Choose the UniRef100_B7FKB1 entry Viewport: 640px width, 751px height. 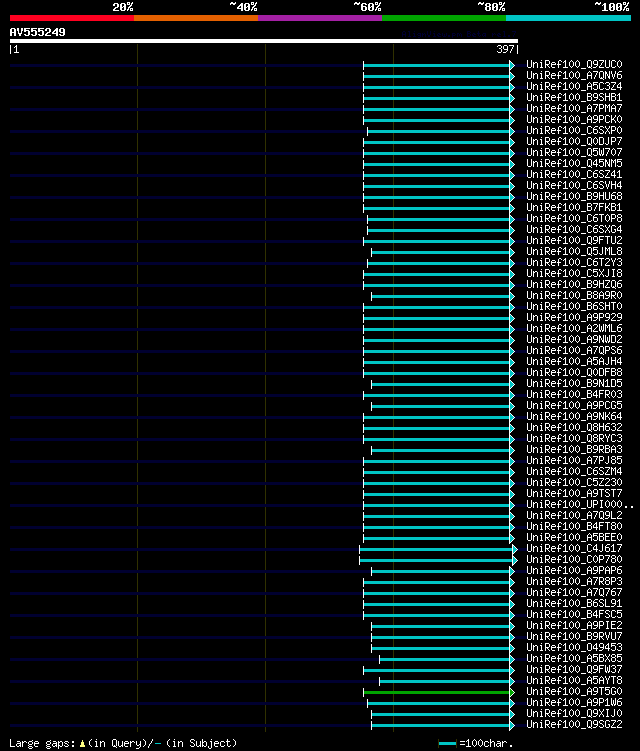(574, 207)
